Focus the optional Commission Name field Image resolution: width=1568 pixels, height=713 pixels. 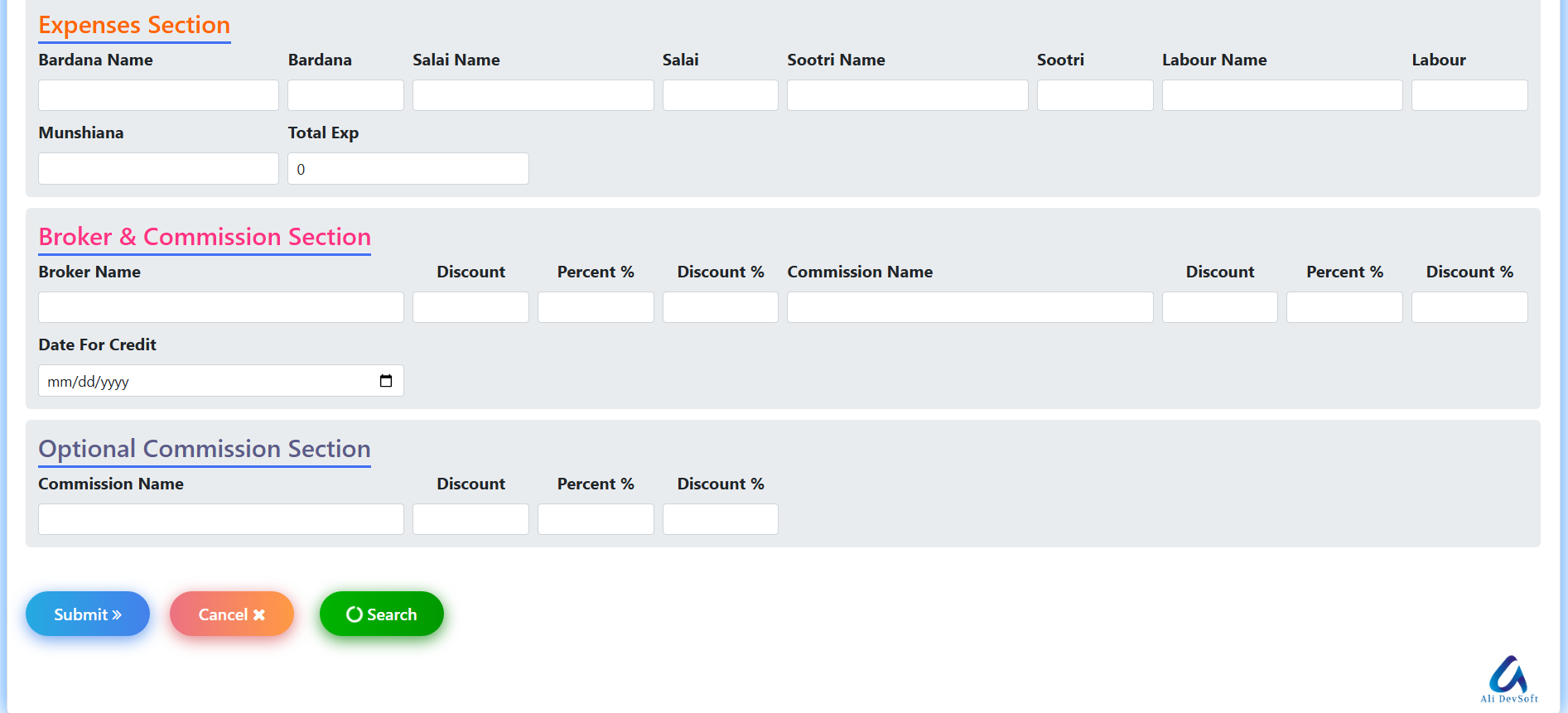220,519
